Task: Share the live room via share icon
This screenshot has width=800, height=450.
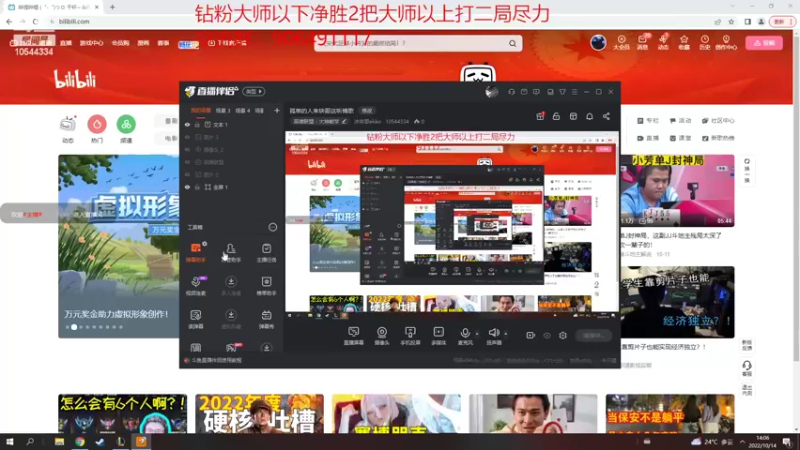Action: point(606,116)
